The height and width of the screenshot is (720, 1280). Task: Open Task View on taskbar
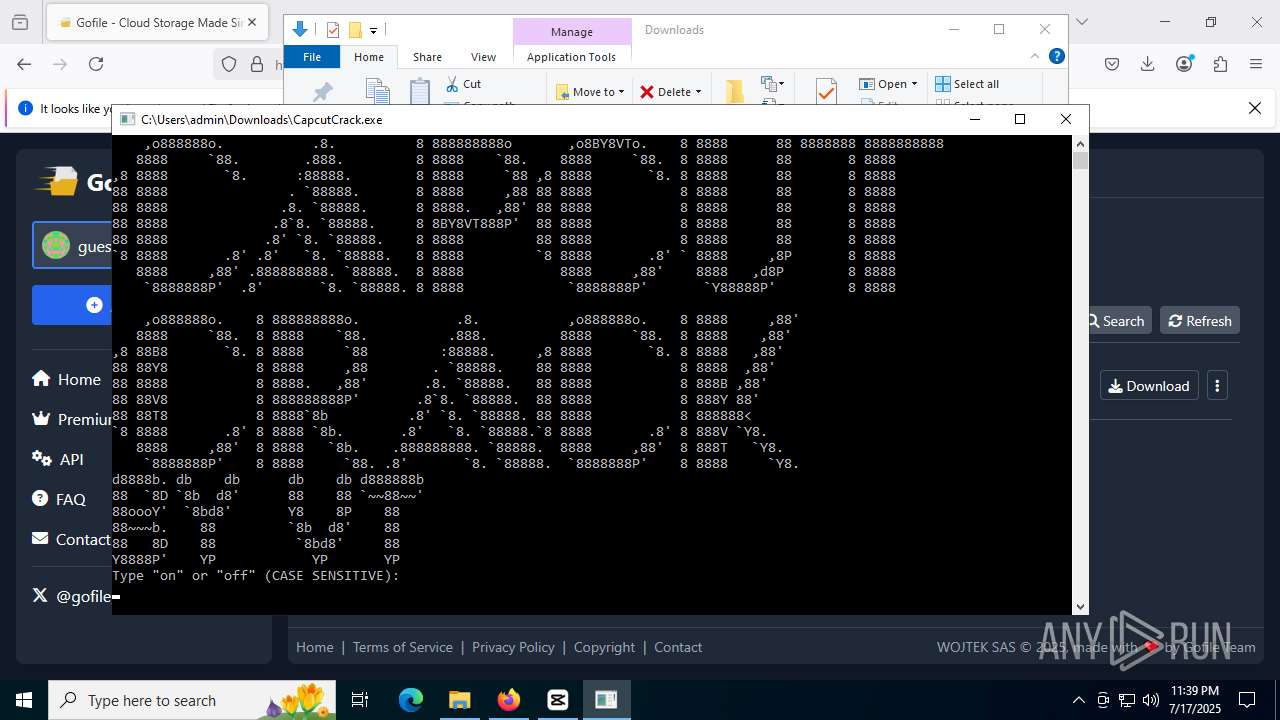pyautogui.click(x=360, y=700)
